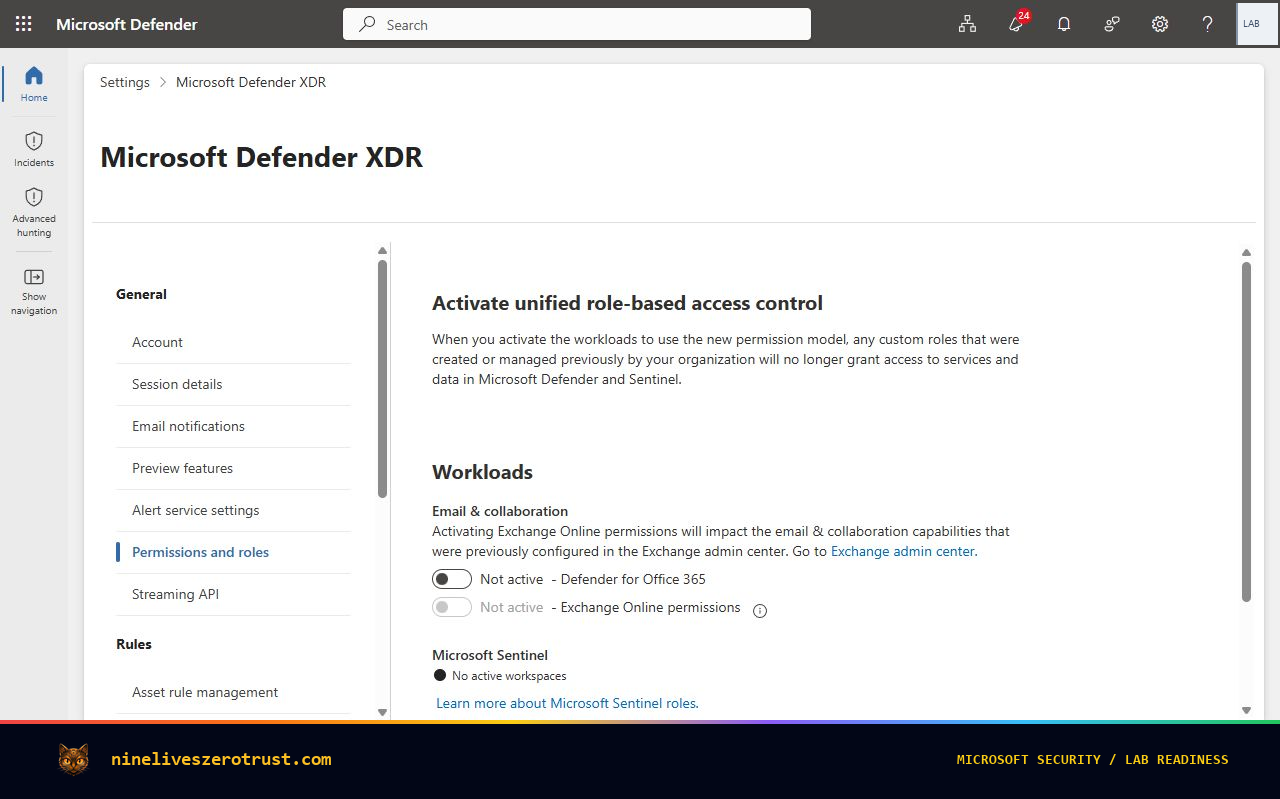The width and height of the screenshot is (1280, 799).
Task: Click settings list scrollbar thumb
Action: (x=382, y=379)
